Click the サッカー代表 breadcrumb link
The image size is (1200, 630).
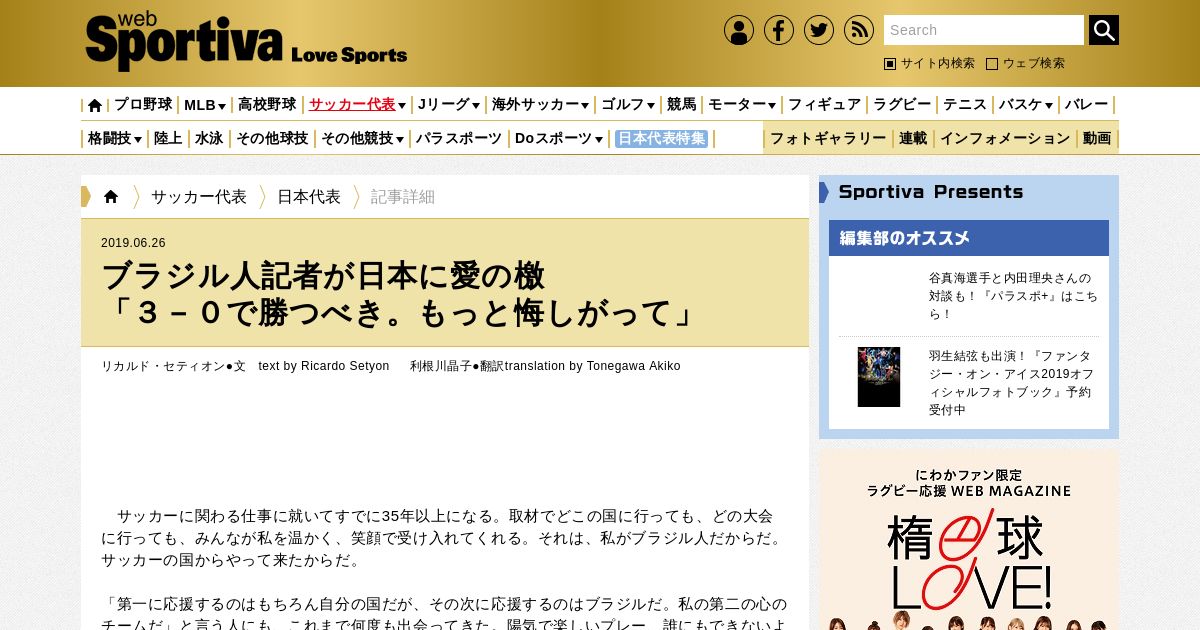pos(199,197)
